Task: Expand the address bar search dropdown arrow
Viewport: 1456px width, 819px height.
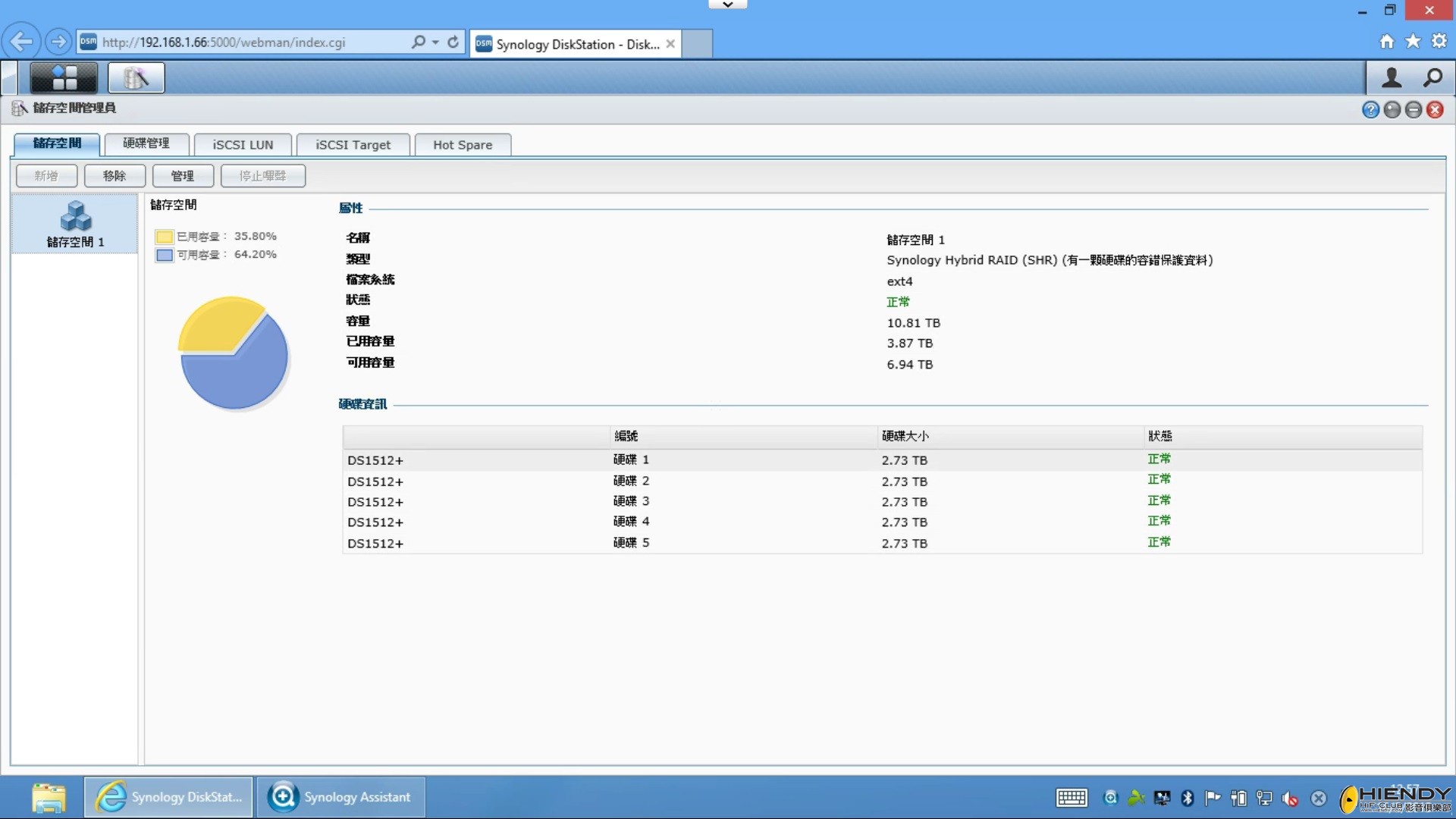Action: tap(435, 42)
